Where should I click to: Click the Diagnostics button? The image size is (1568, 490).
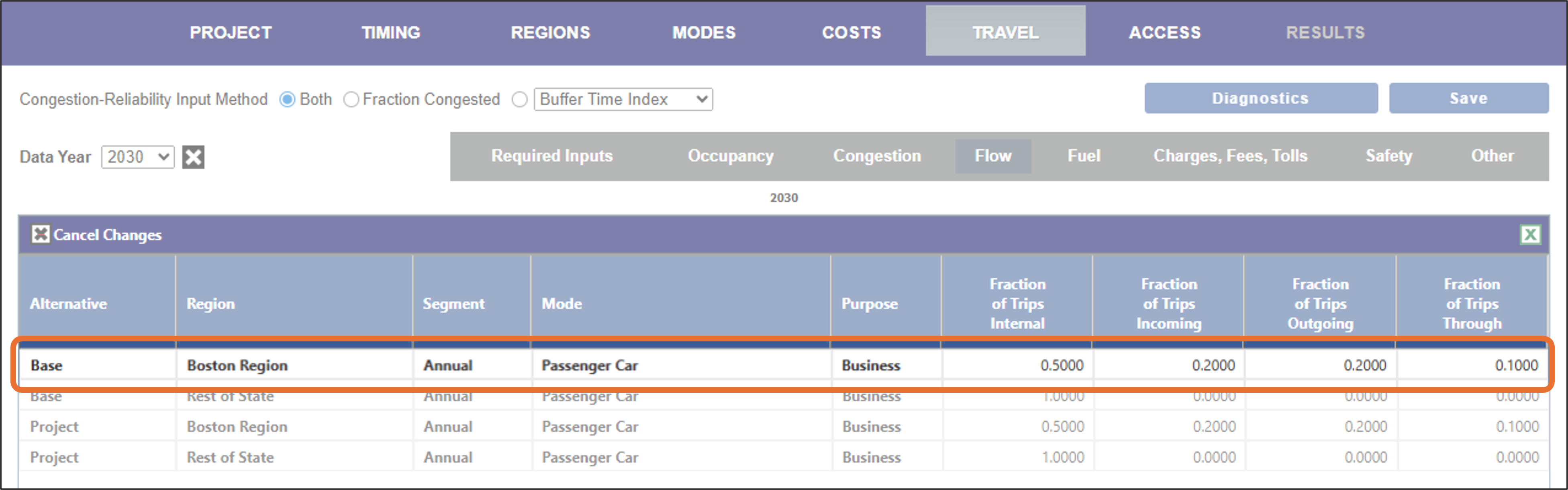click(x=1261, y=98)
